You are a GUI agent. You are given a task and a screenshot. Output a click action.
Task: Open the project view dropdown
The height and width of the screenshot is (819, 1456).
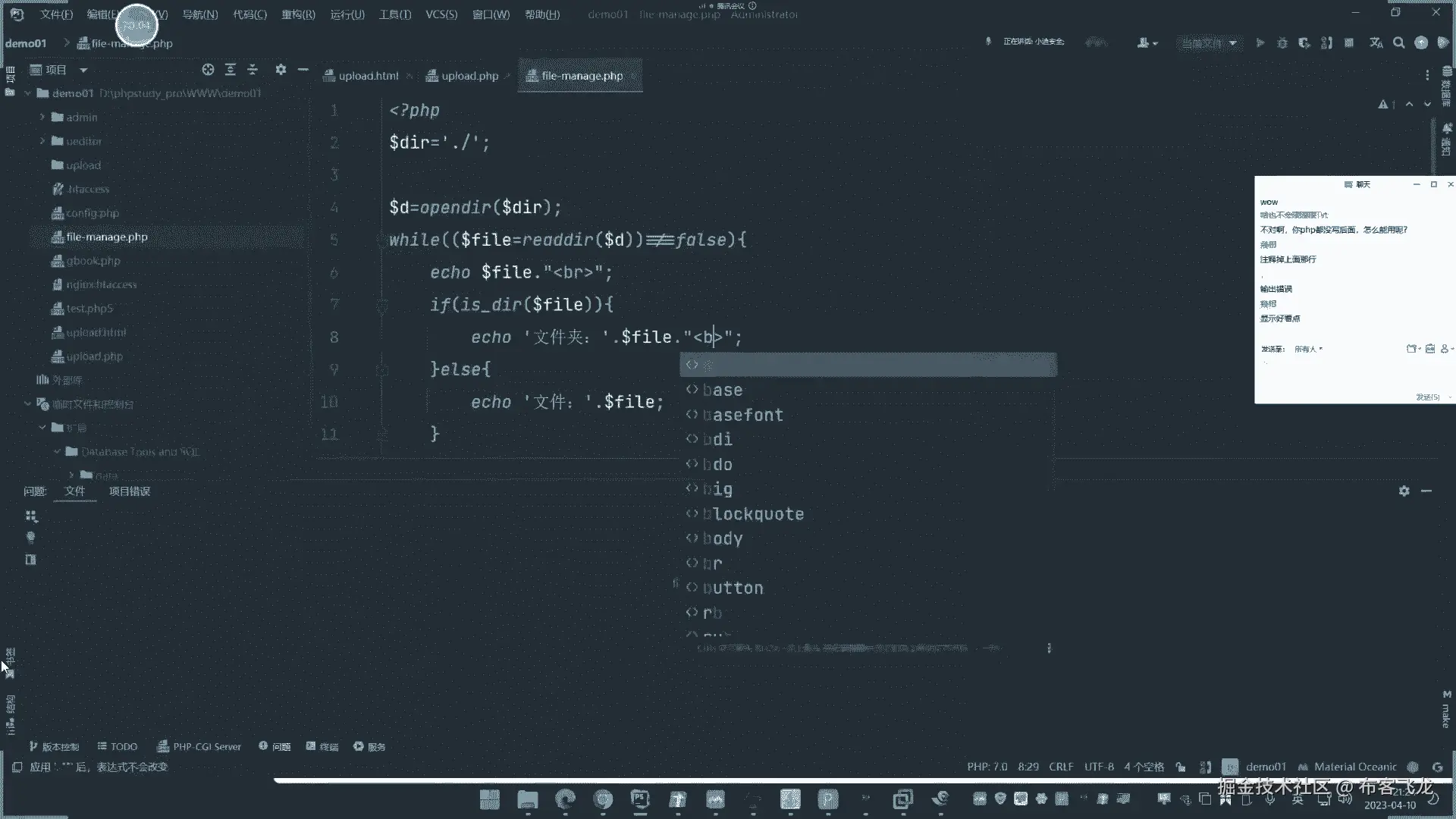[x=83, y=70]
